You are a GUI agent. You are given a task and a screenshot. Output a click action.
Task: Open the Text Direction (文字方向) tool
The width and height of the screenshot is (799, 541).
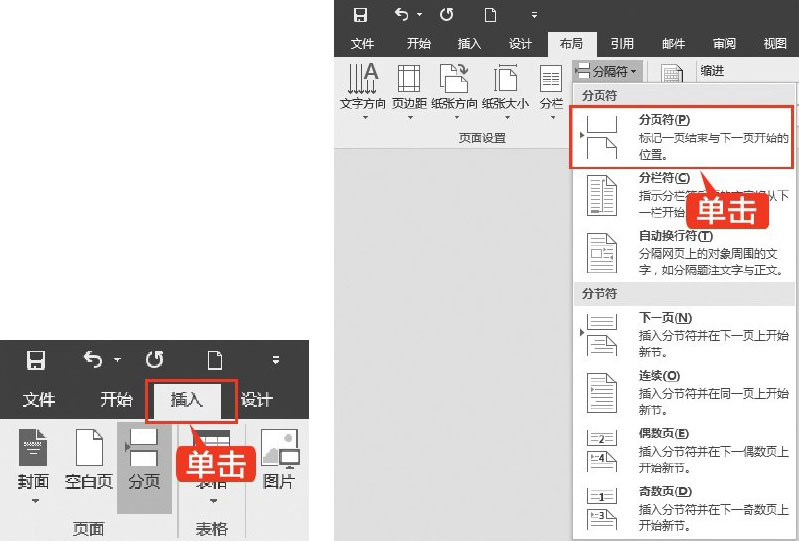coord(362,89)
